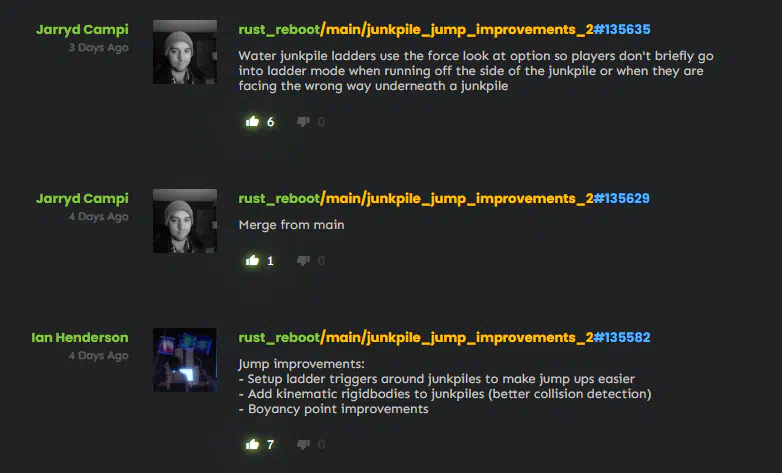Upvote Ian Henderson's jump improvements commit
The image size is (782, 473).
point(252,444)
